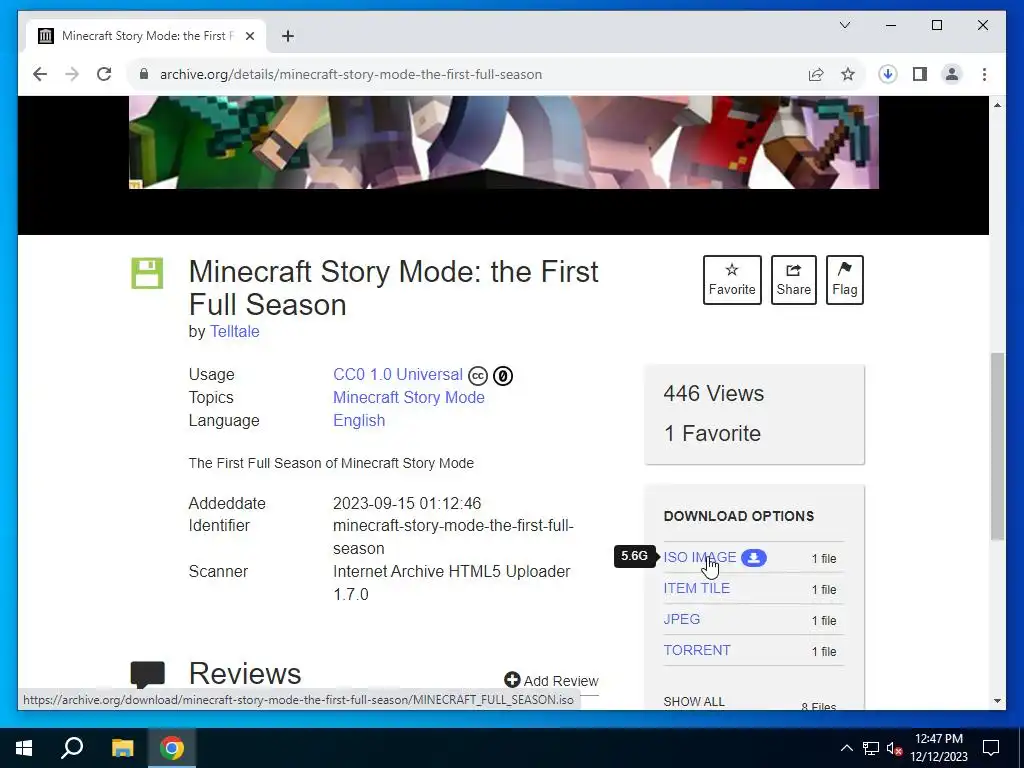
Task: Click the 1 Favorite count text
Action: coord(712,434)
